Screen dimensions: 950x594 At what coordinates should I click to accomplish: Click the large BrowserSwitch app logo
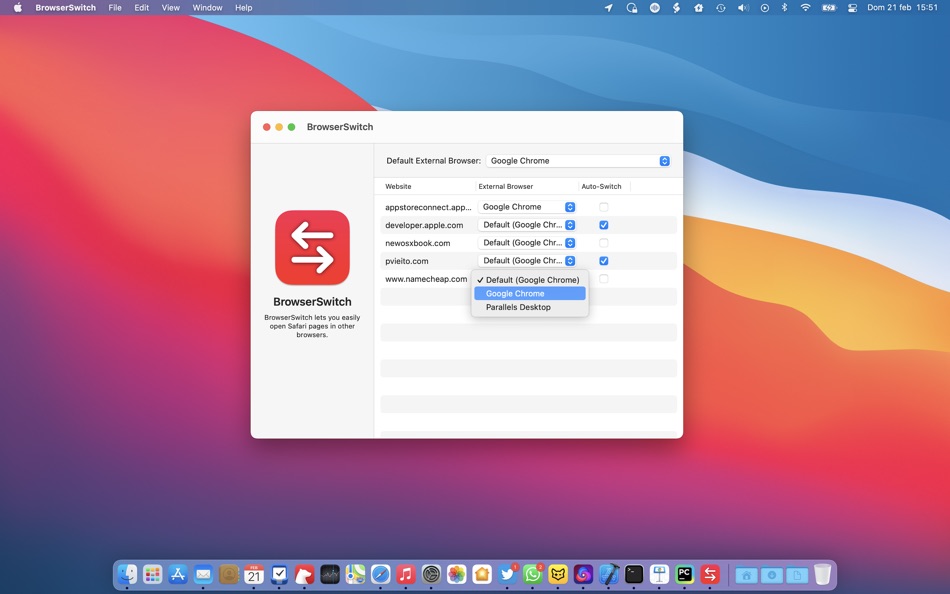(x=312, y=247)
